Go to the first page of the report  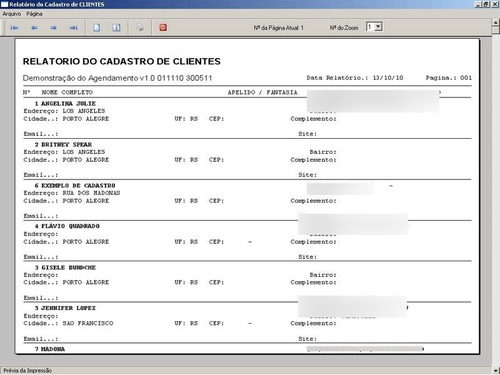(x=14, y=28)
